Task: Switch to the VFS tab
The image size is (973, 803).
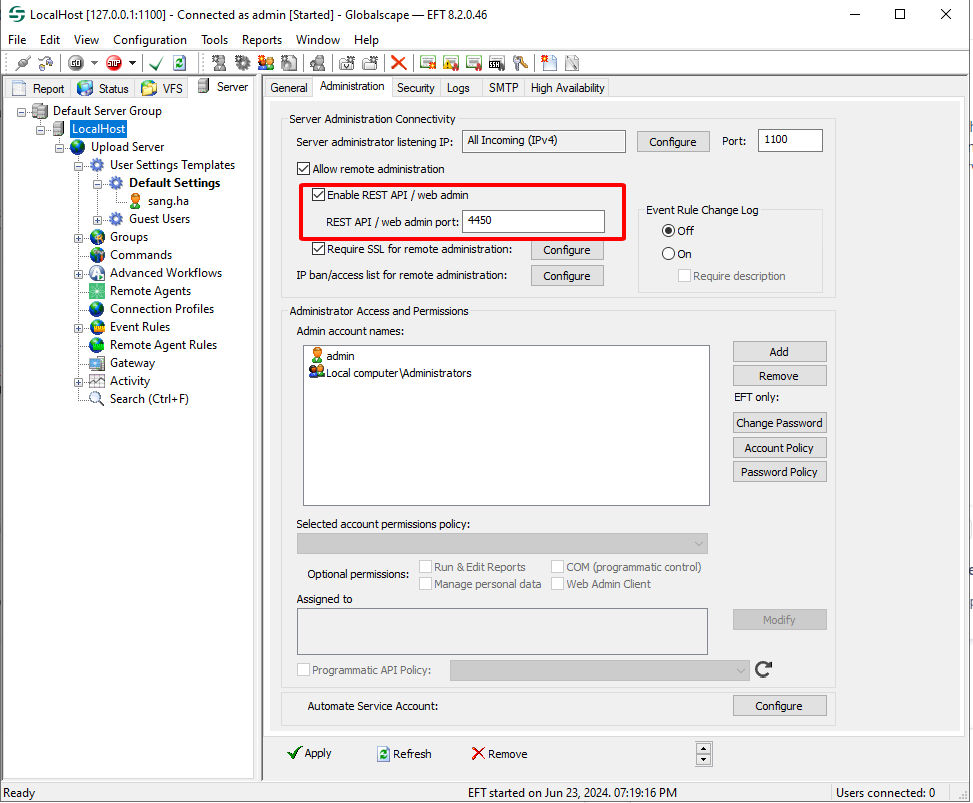Action: [x=163, y=89]
